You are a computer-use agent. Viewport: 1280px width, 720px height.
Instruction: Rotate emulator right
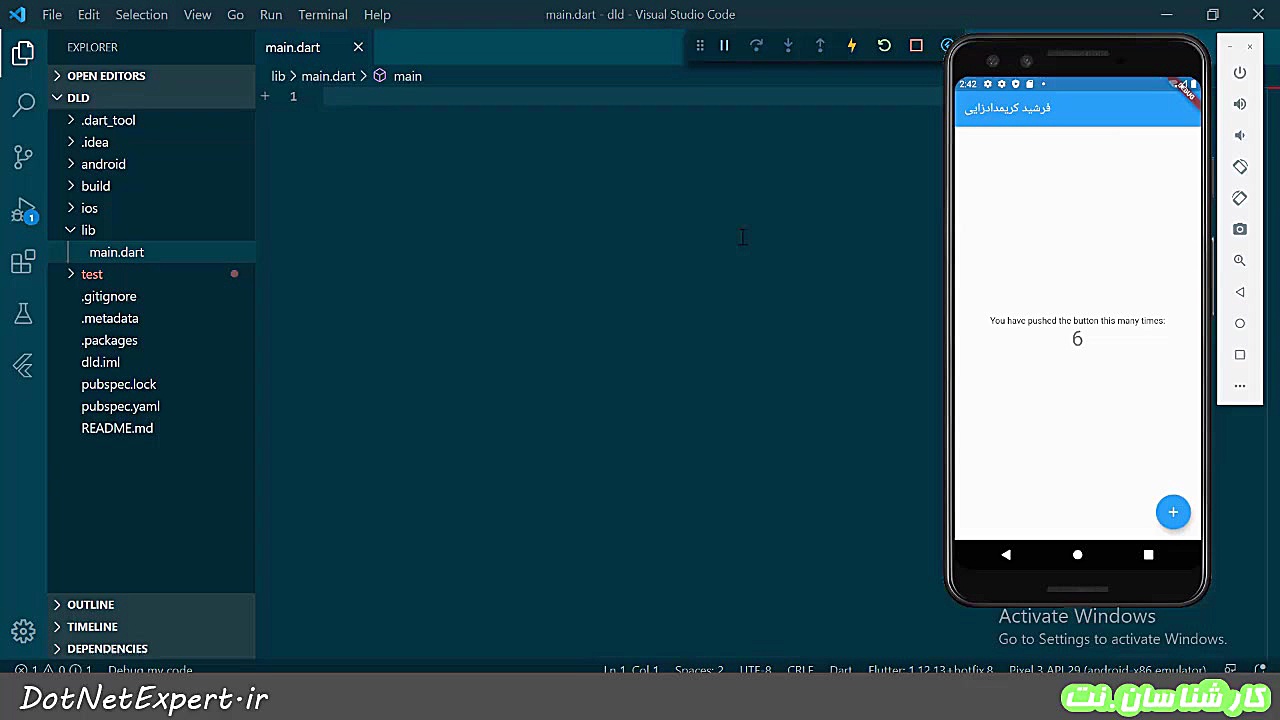tap(1240, 198)
